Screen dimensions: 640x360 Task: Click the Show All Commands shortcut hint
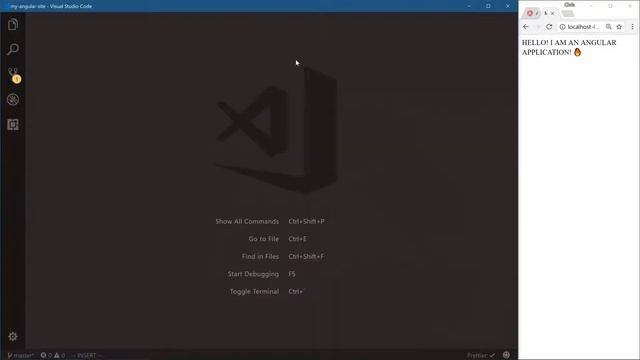(270, 221)
